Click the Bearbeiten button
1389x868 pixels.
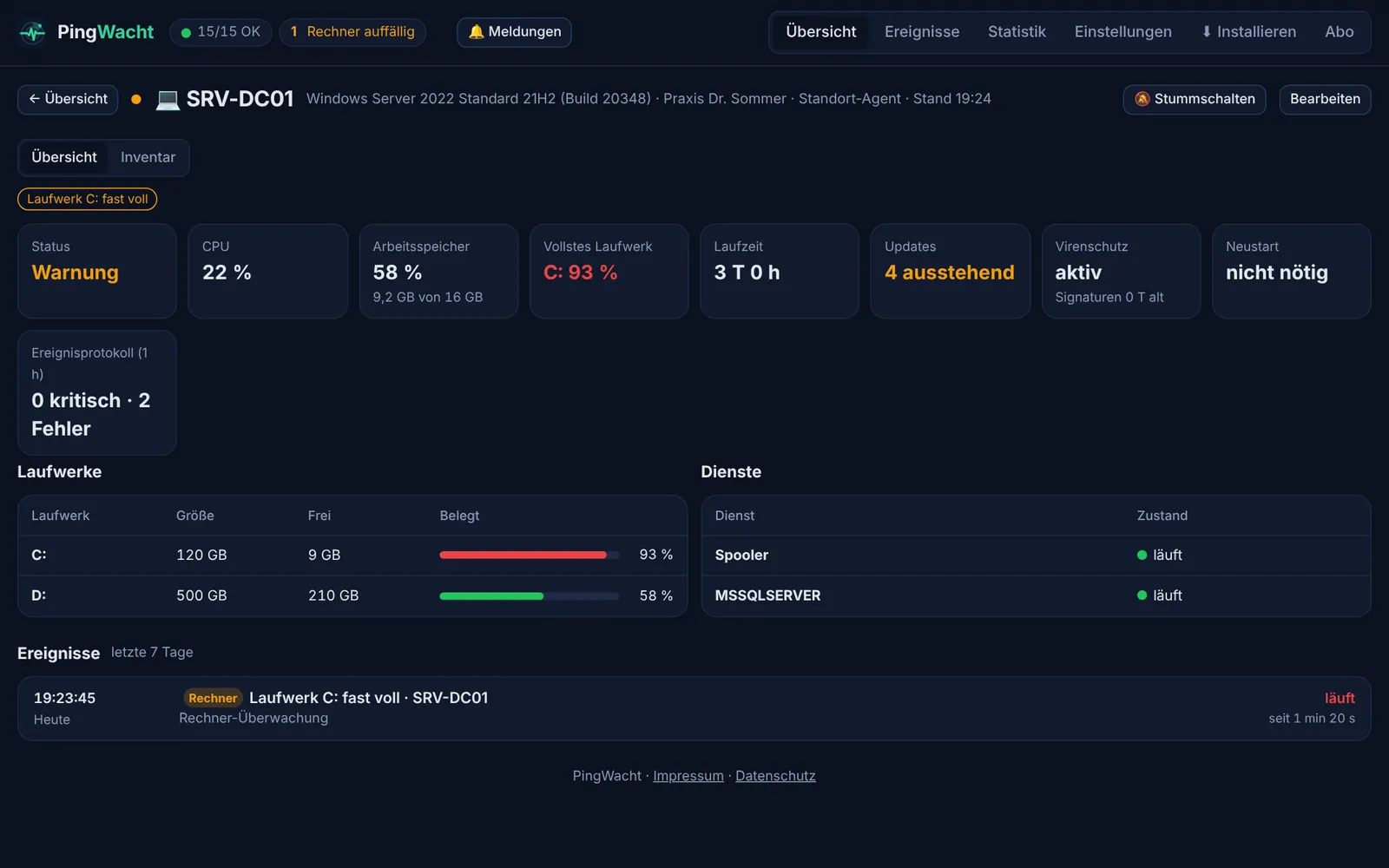[1325, 99]
